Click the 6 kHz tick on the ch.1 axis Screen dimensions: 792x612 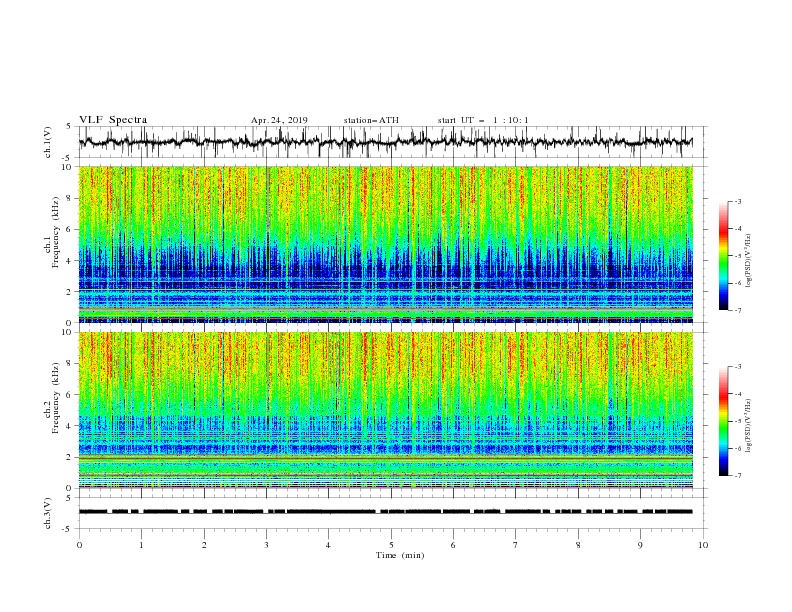(x=70, y=229)
